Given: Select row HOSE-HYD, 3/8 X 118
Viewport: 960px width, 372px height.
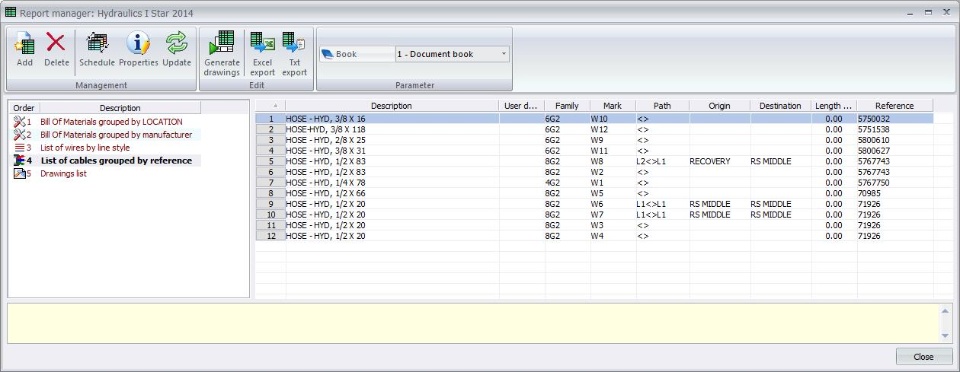Looking at the screenshot, I should click(x=594, y=129).
